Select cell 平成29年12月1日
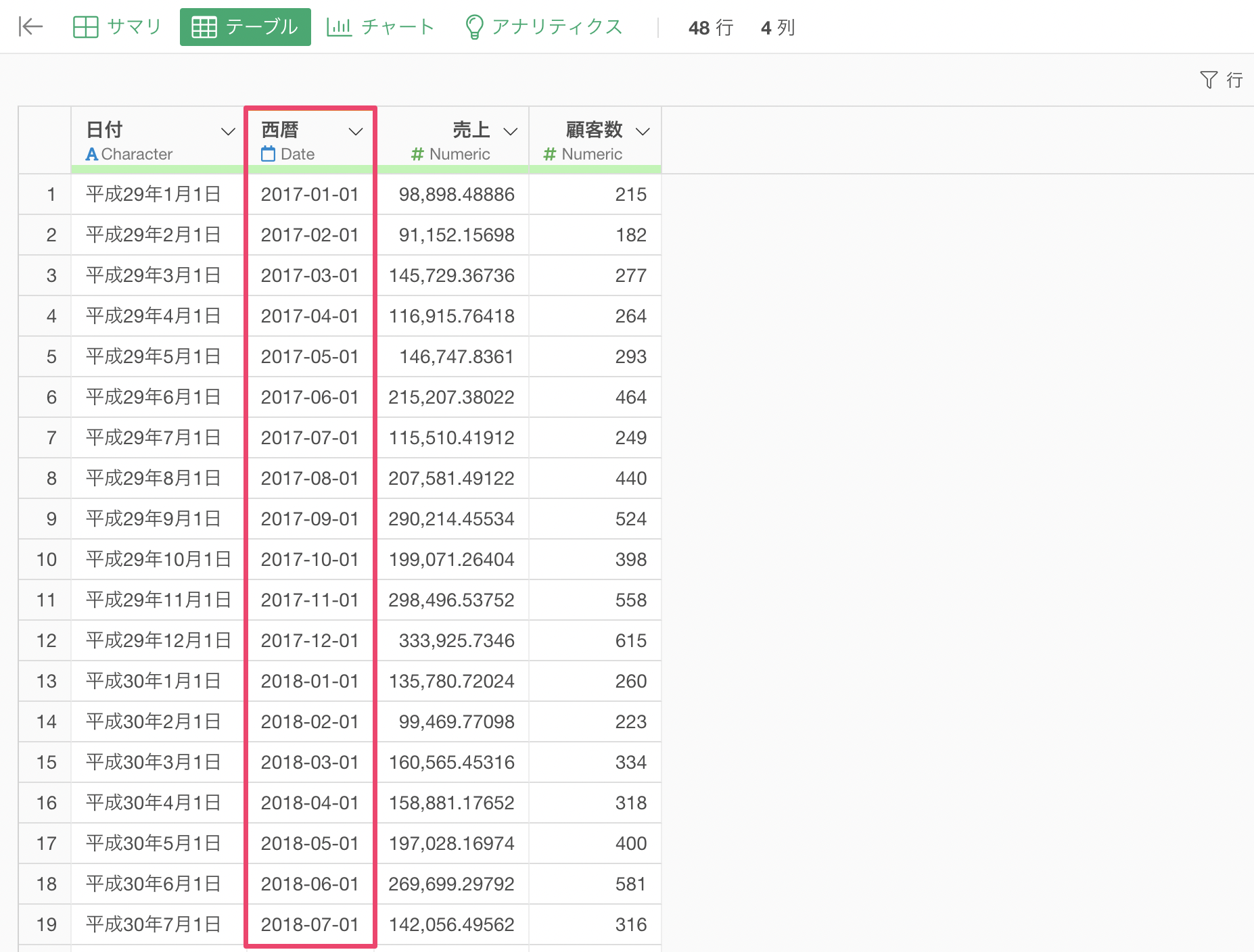Viewport: 1254px width, 952px height. 157,640
